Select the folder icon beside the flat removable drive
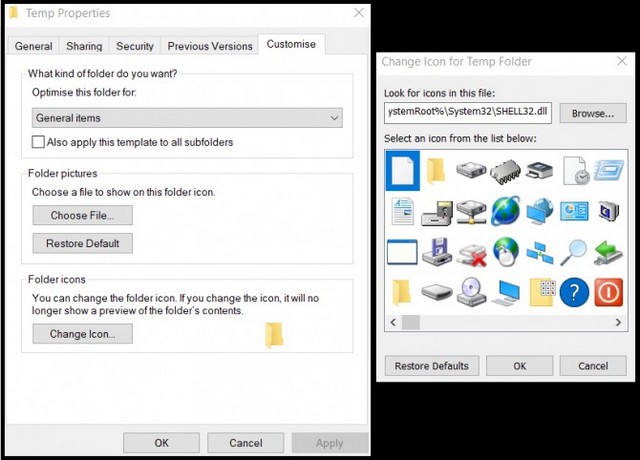640x460 pixels. pos(402,292)
